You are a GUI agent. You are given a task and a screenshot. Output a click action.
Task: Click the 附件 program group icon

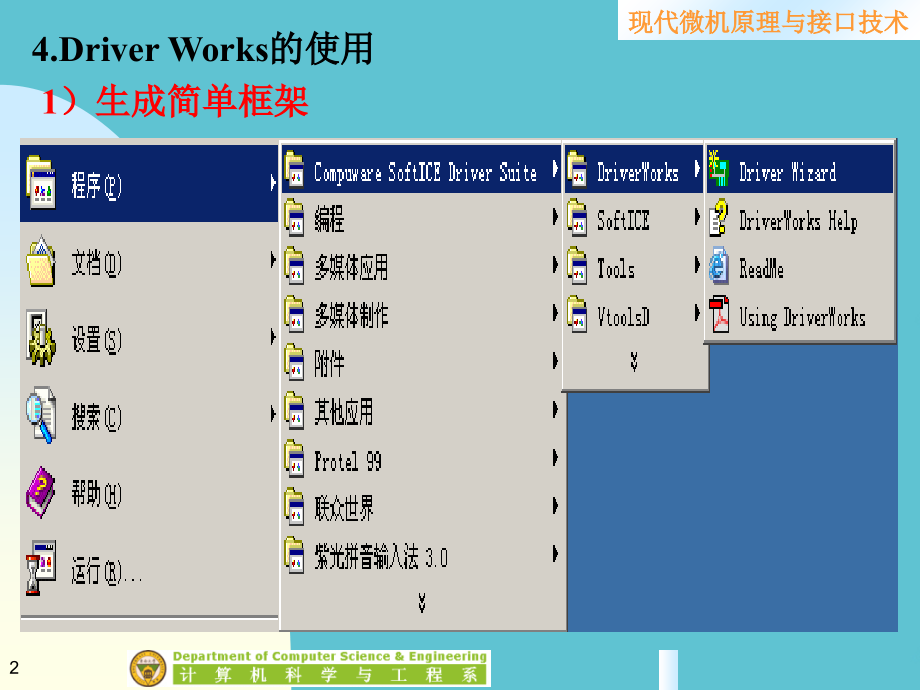[294, 362]
